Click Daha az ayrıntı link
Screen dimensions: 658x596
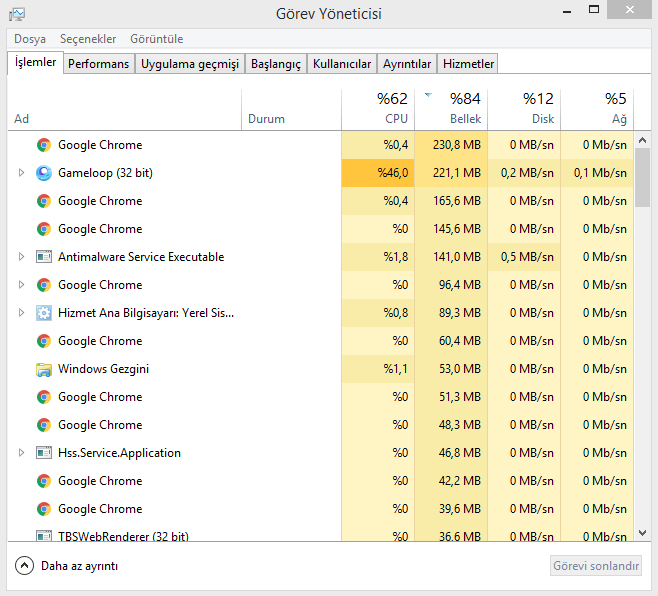tap(79, 566)
